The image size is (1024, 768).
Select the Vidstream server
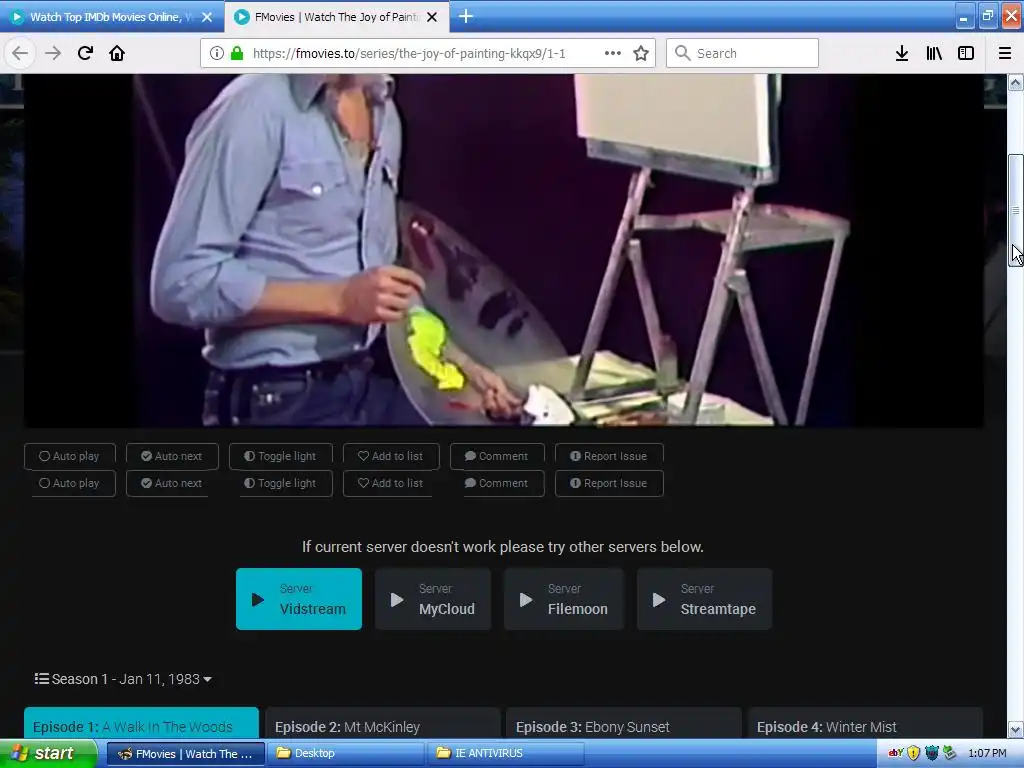[299, 599]
